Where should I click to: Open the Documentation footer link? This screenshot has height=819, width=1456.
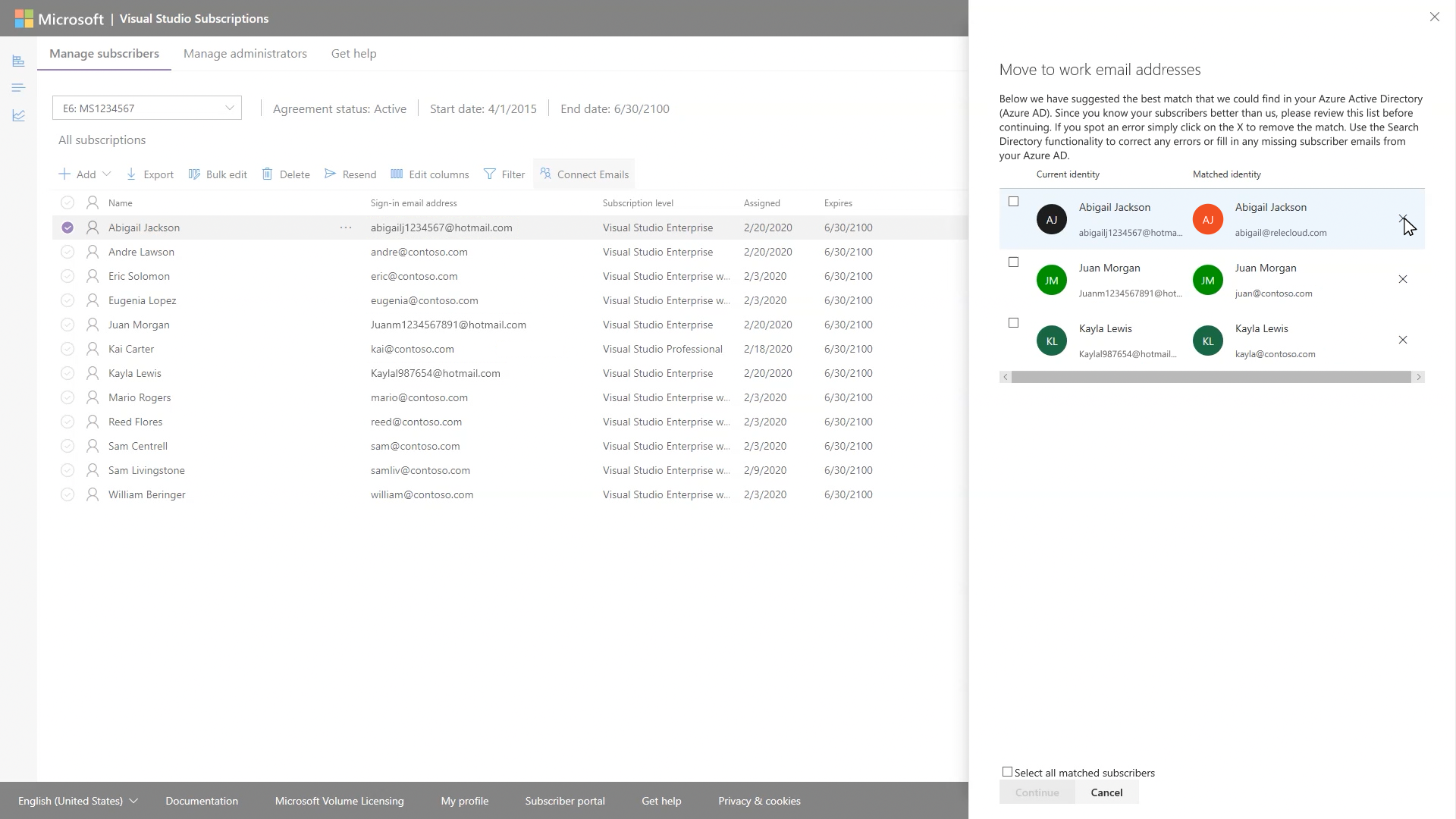click(202, 801)
